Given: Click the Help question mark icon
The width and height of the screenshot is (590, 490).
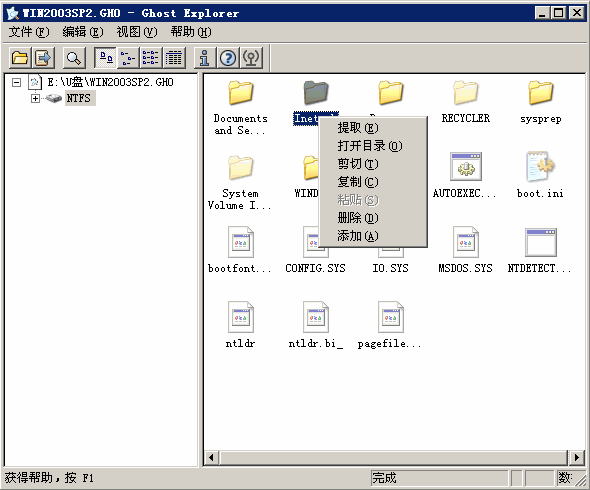Looking at the screenshot, I should click(228, 58).
